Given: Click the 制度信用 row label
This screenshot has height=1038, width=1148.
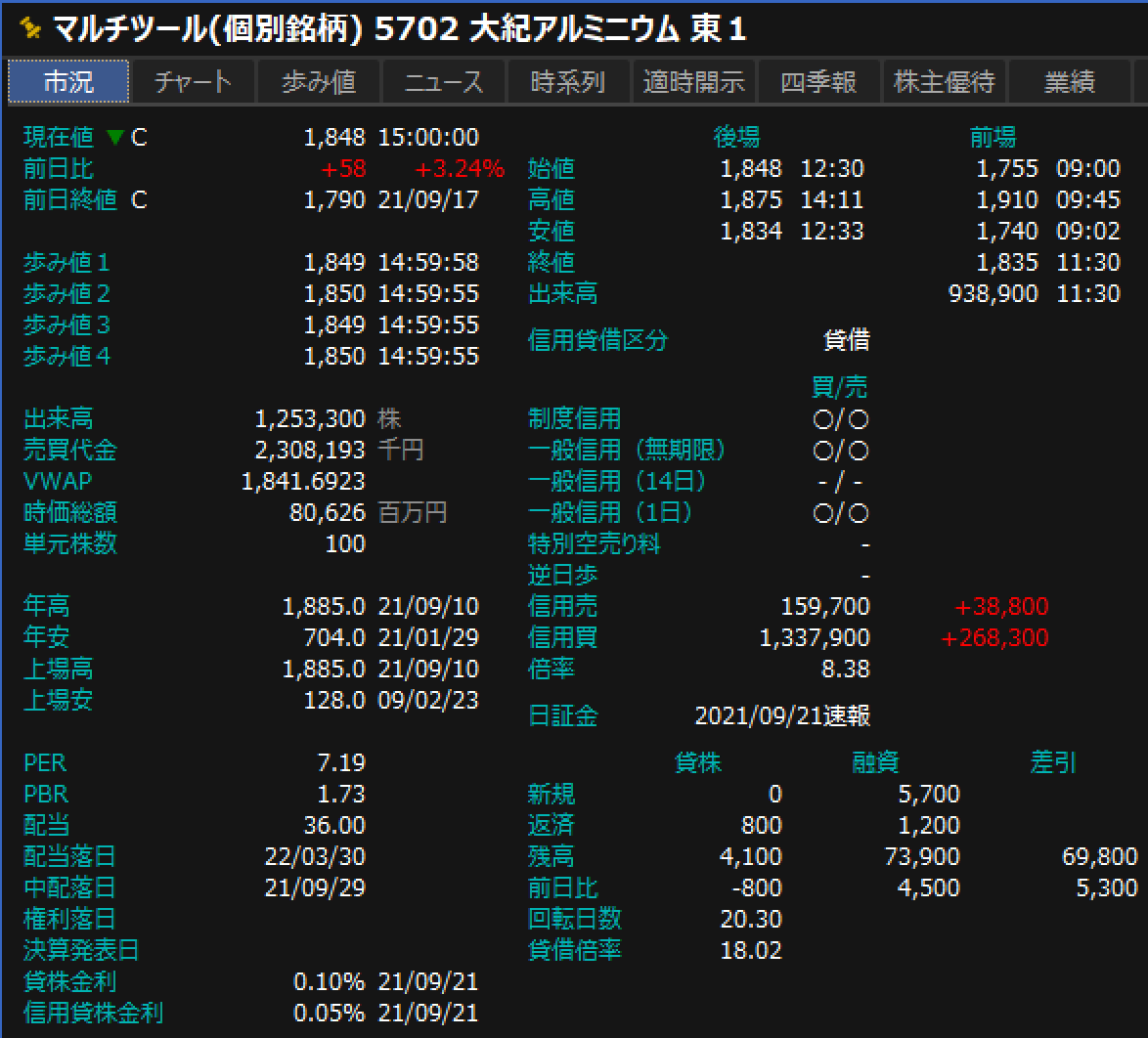Looking at the screenshot, I should [x=575, y=418].
